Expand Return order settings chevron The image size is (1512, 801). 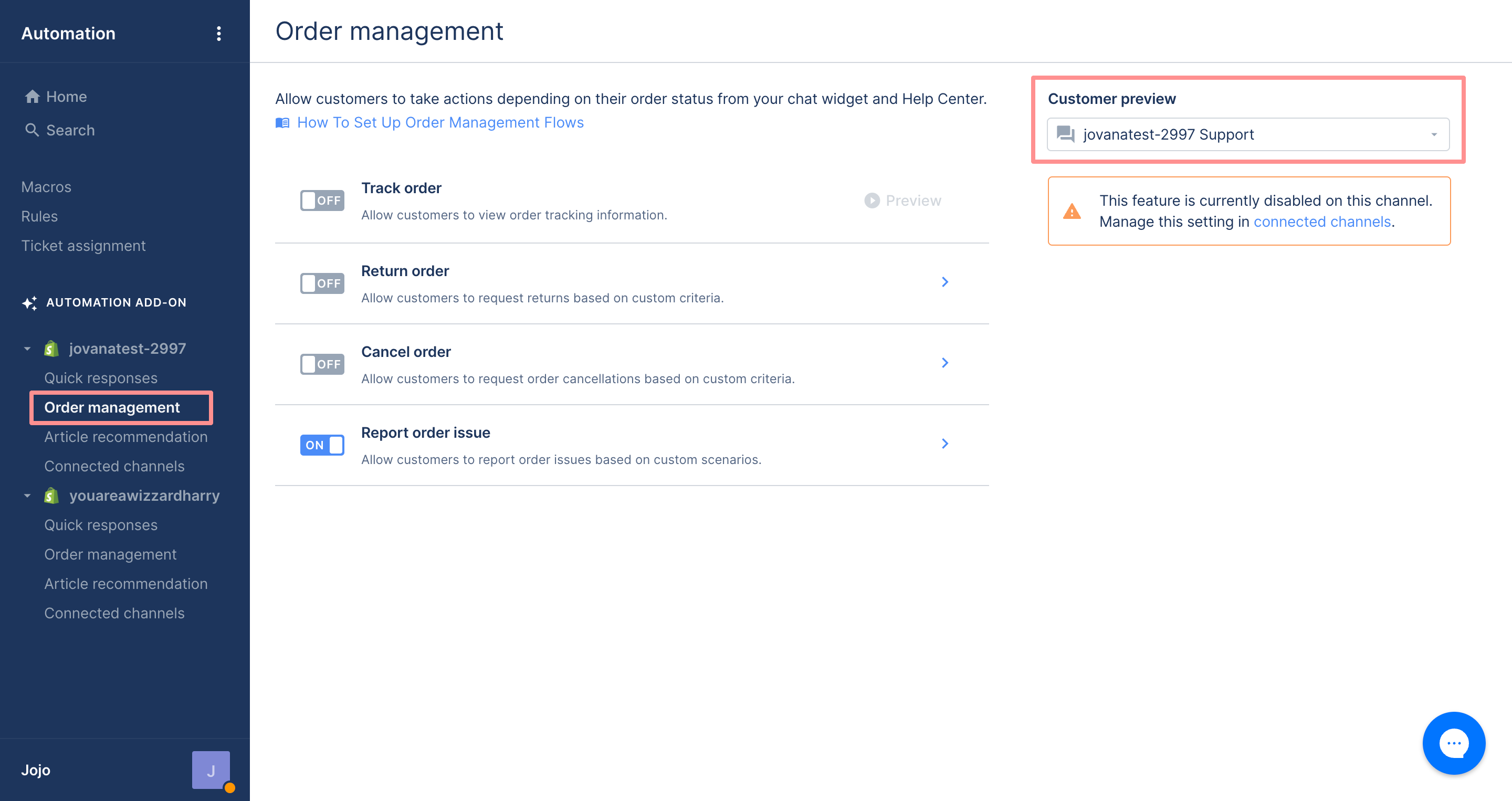(x=945, y=282)
